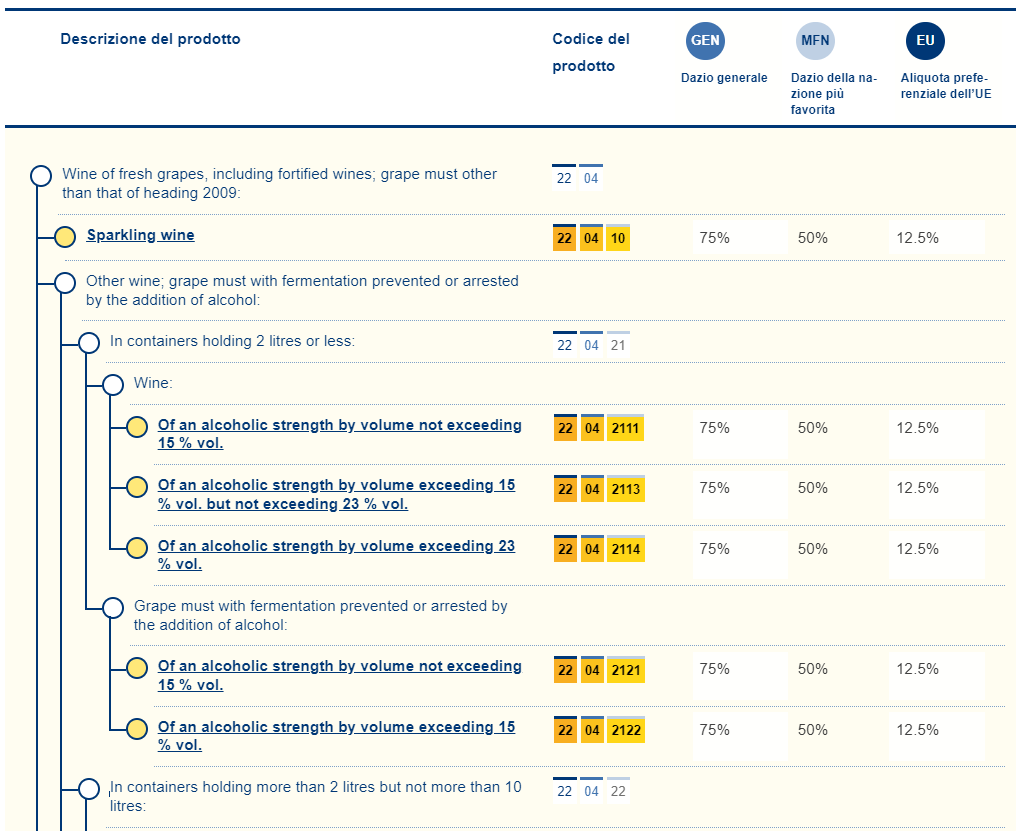Viewport: 1016px width, 831px height.
Task: Open wine 'exceeding 23 % vol.' link
Action: pos(336,555)
